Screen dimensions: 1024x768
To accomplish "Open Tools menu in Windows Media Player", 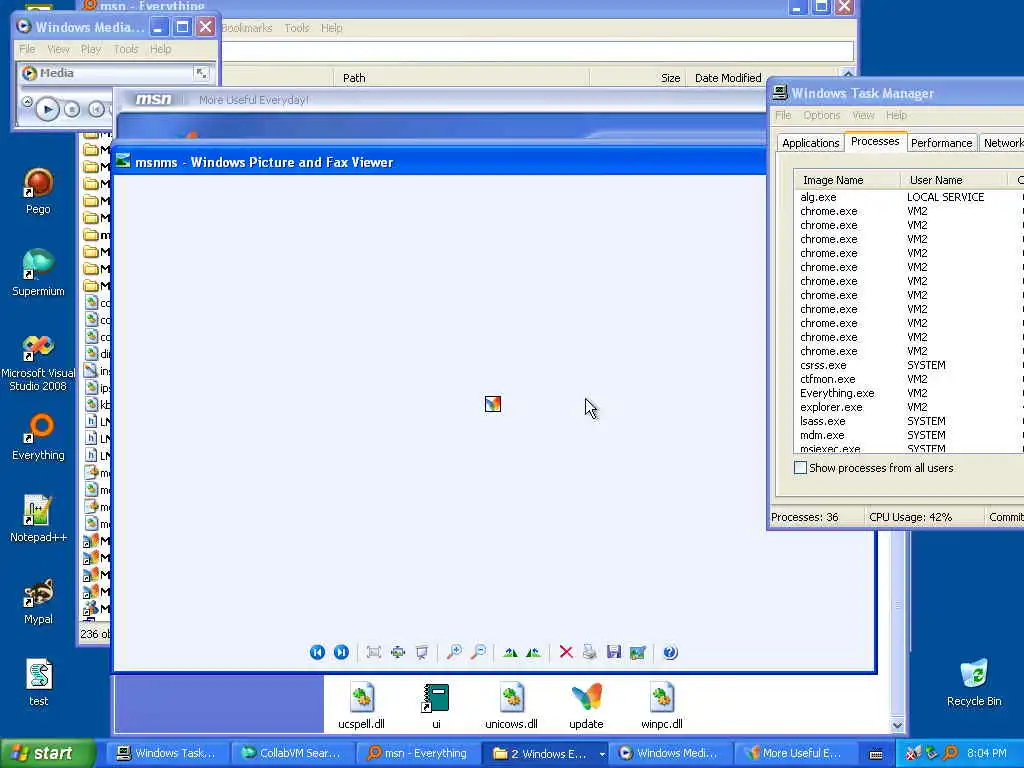I will click(125, 49).
